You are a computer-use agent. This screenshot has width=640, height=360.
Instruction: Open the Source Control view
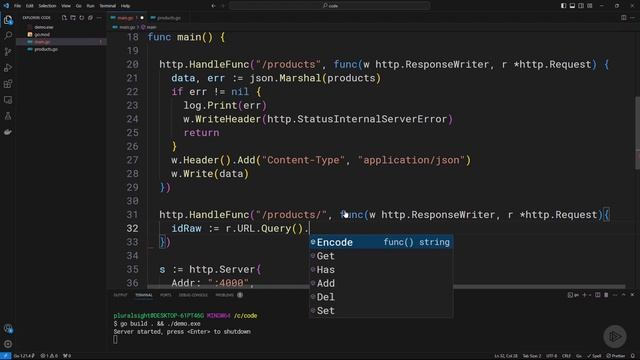coord(8,52)
